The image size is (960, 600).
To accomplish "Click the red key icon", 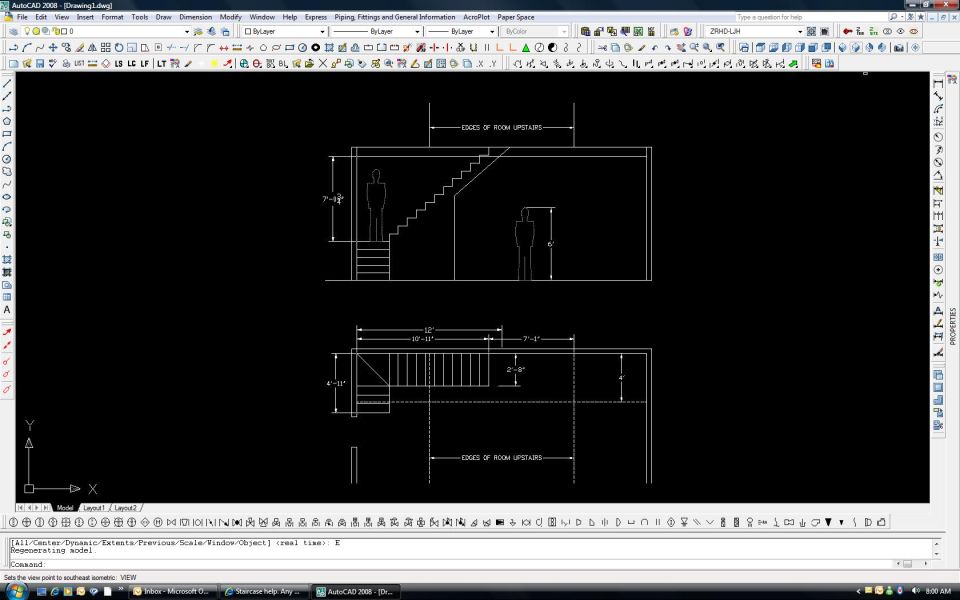I will pos(847,31).
